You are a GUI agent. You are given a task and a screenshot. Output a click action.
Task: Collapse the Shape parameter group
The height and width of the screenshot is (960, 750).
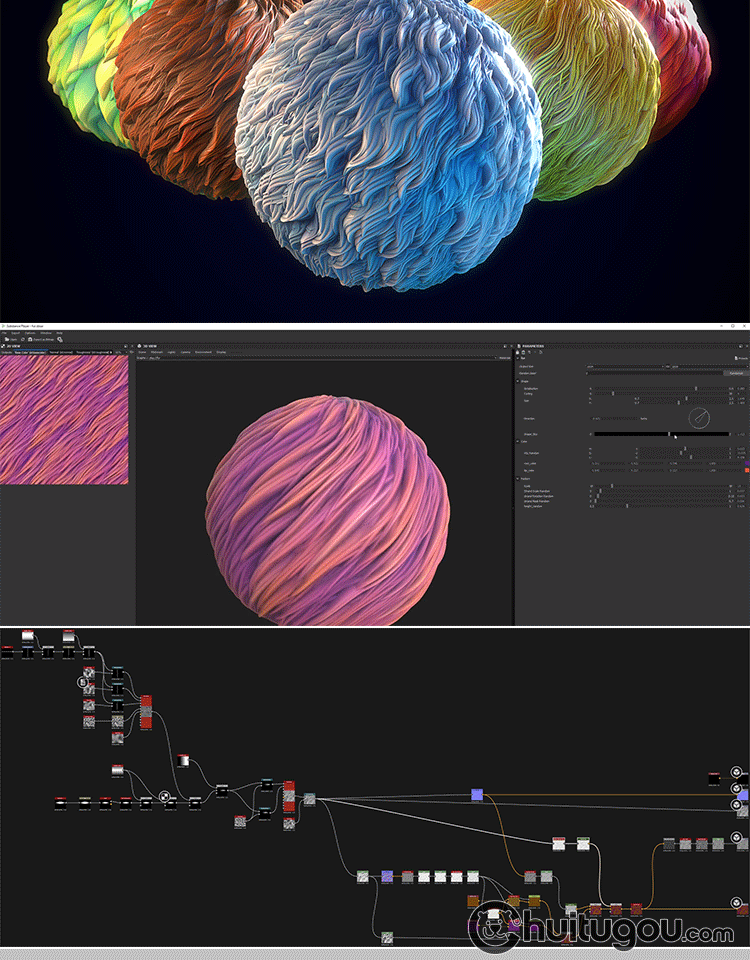pos(517,381)
